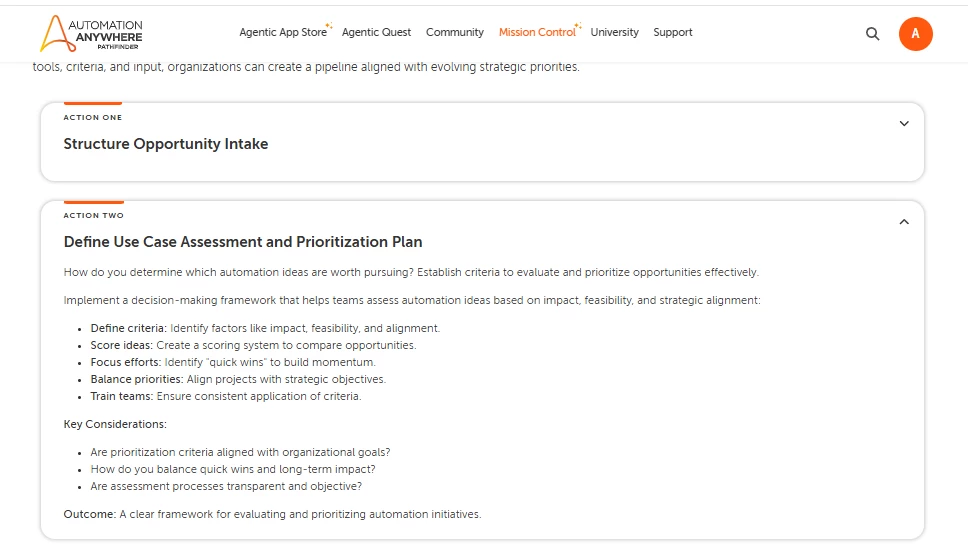
Task: Click the Automation Anywhere Pathfinder logo
Action: pyautogui.click(x=91, y=33)
